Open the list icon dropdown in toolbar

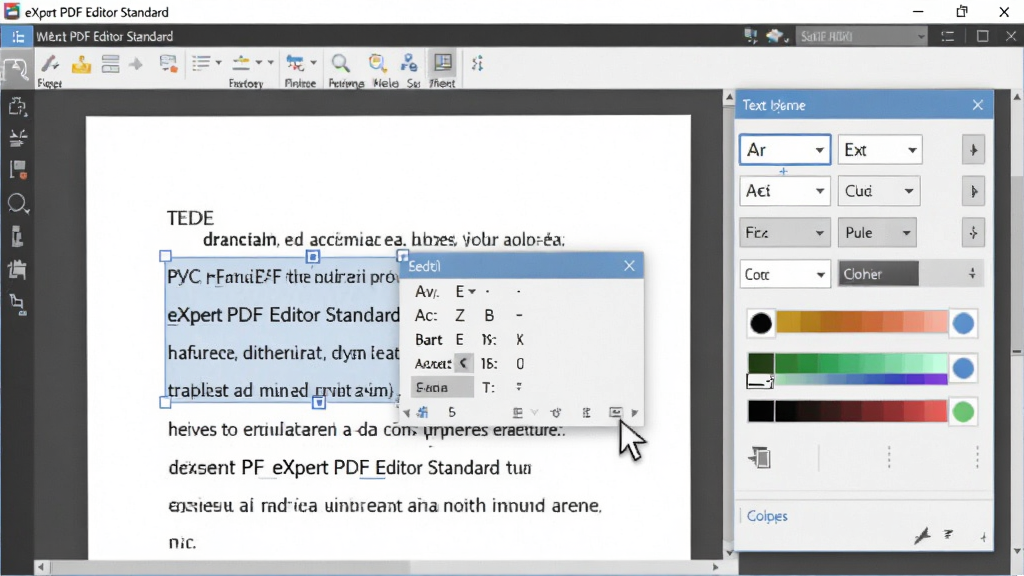(218, 63)
